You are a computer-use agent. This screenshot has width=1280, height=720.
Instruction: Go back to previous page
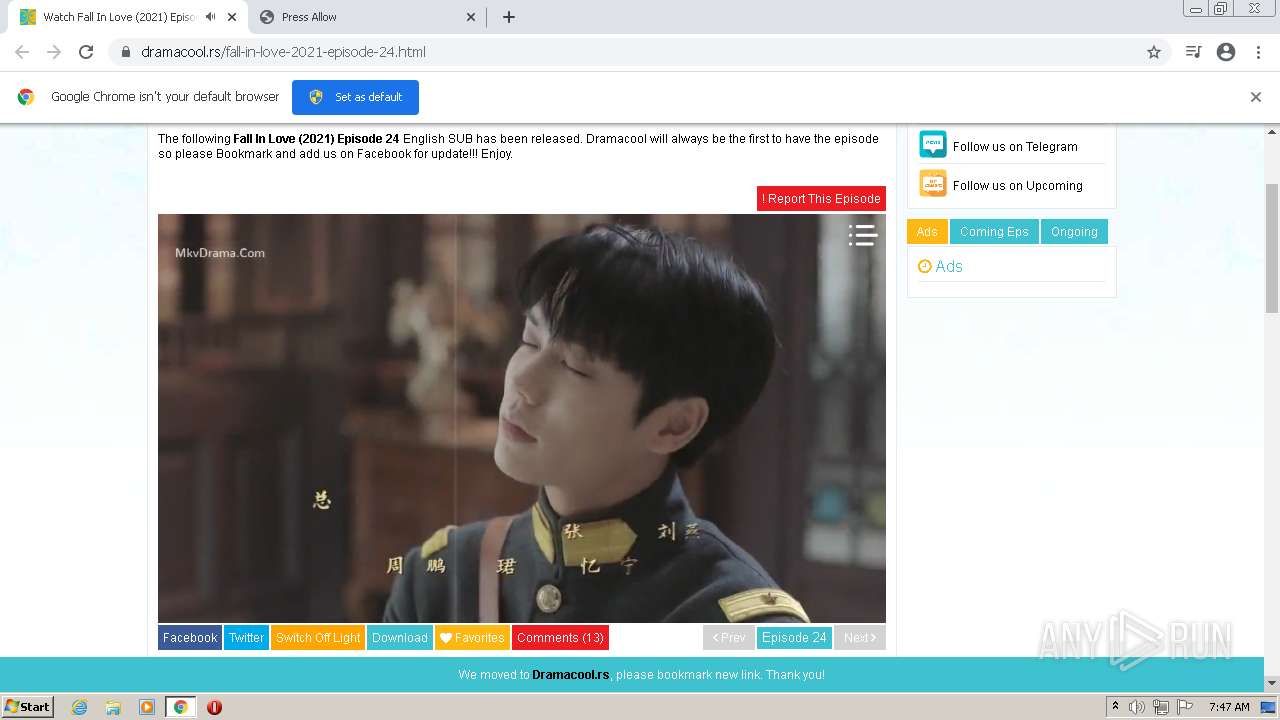[x=22, y=52]
